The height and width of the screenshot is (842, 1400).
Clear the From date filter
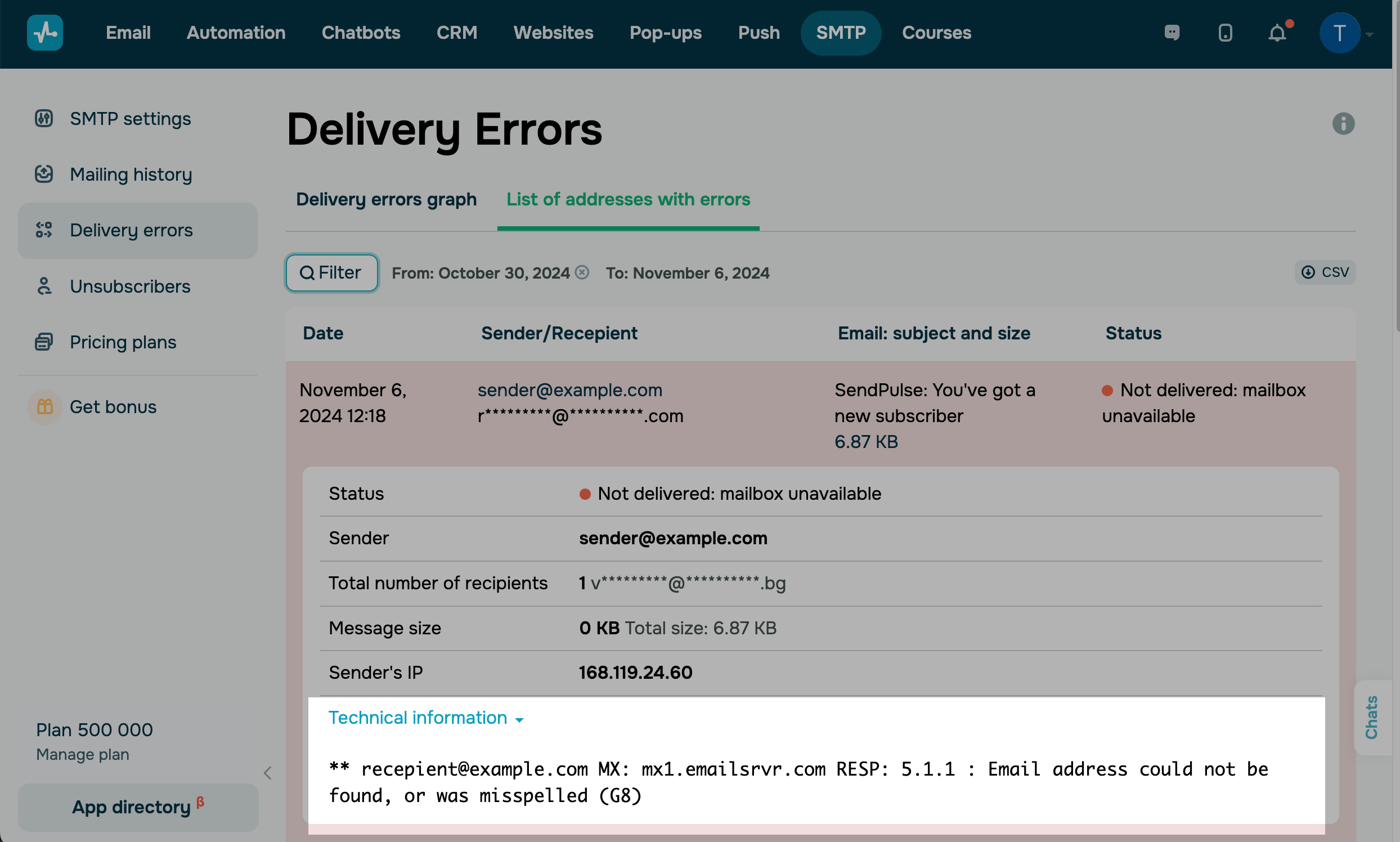click(582, 273)
